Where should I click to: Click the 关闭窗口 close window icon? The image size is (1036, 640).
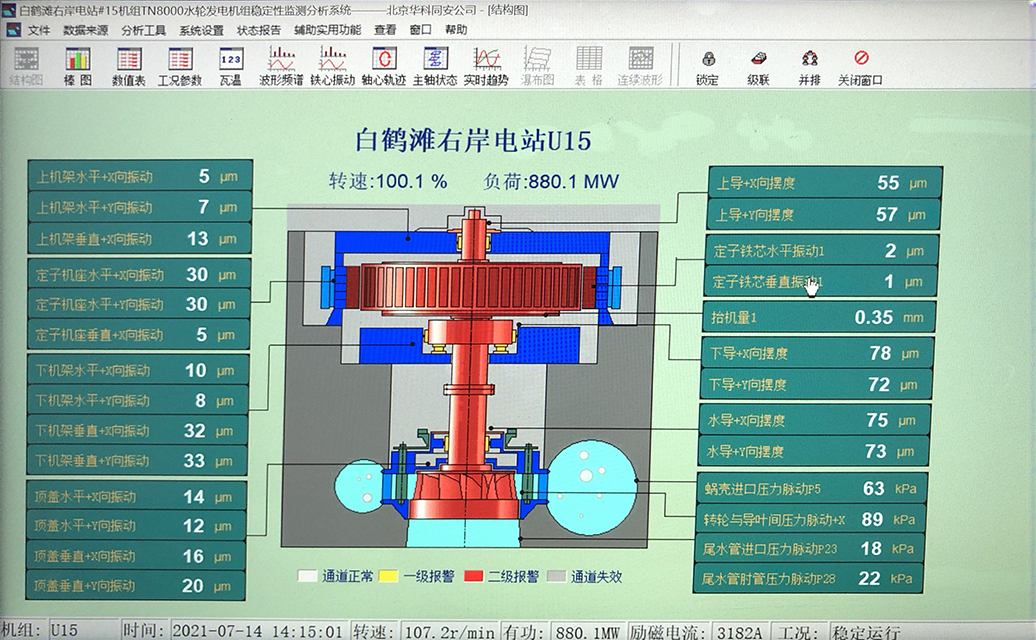coord(860,66)
